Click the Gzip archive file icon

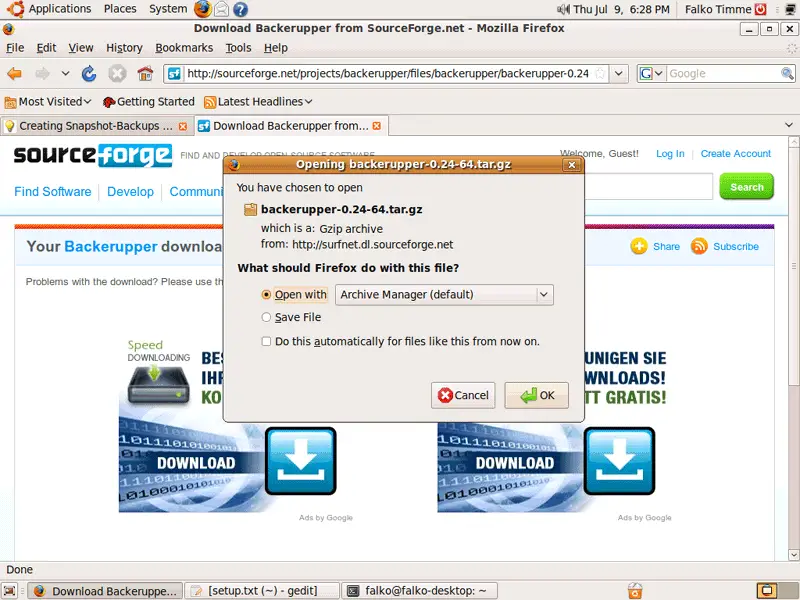(250, 210)
